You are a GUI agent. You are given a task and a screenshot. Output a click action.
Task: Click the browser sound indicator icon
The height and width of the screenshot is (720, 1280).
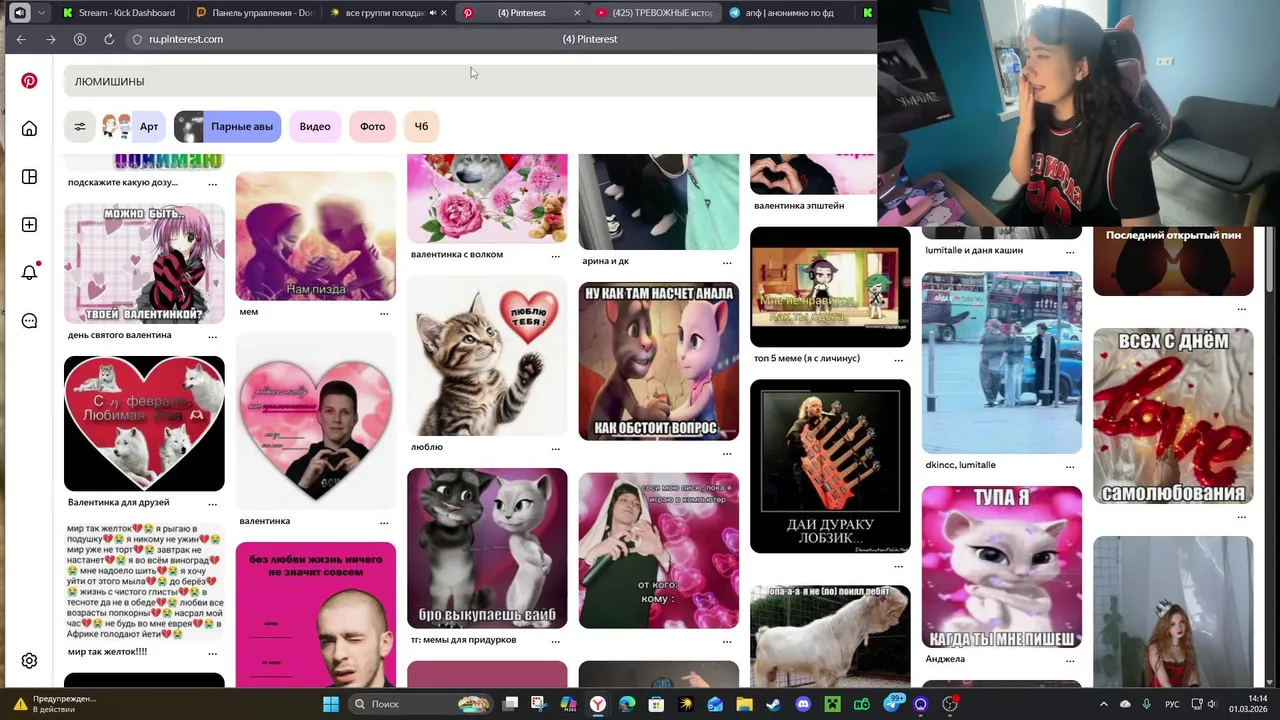pos(19,13)
